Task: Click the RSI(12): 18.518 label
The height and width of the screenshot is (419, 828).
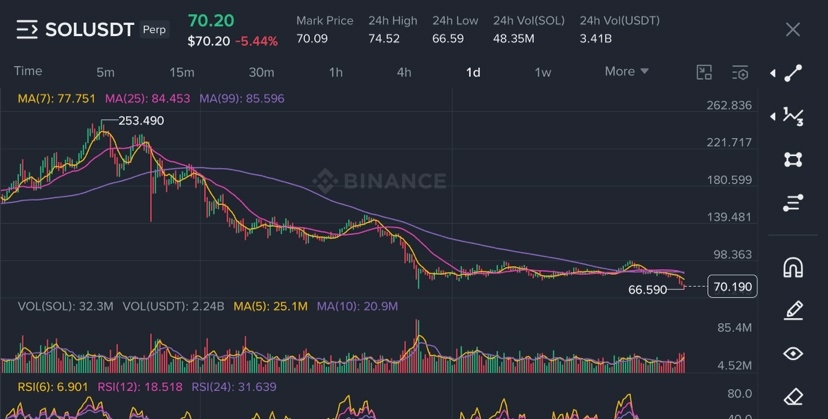Action: (140, 387)
